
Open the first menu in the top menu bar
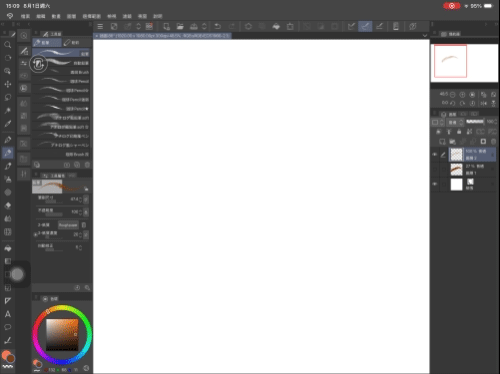(25, 16)
